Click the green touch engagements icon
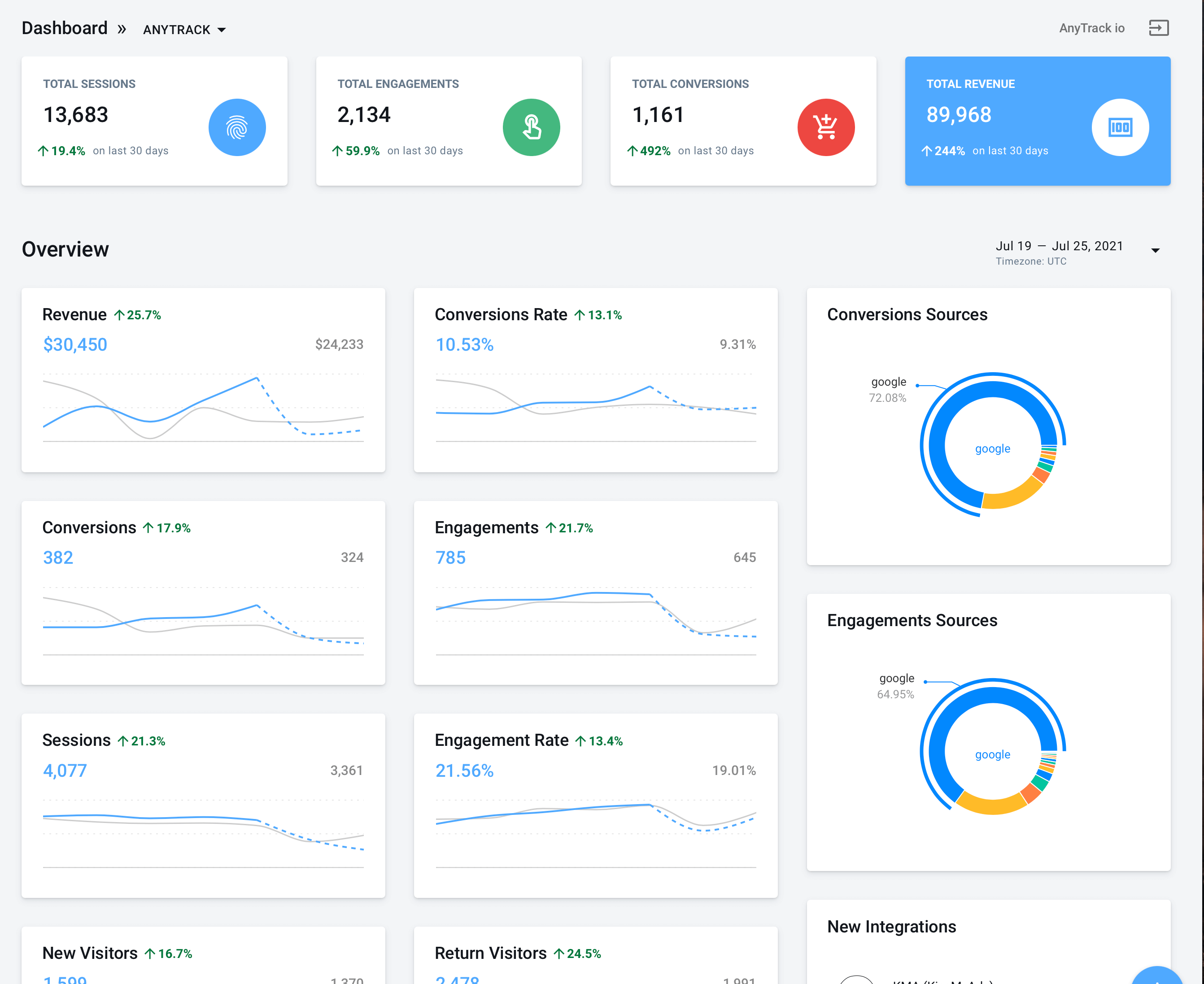The width and height of the screenshot is (1204, 984). point(531,127)
